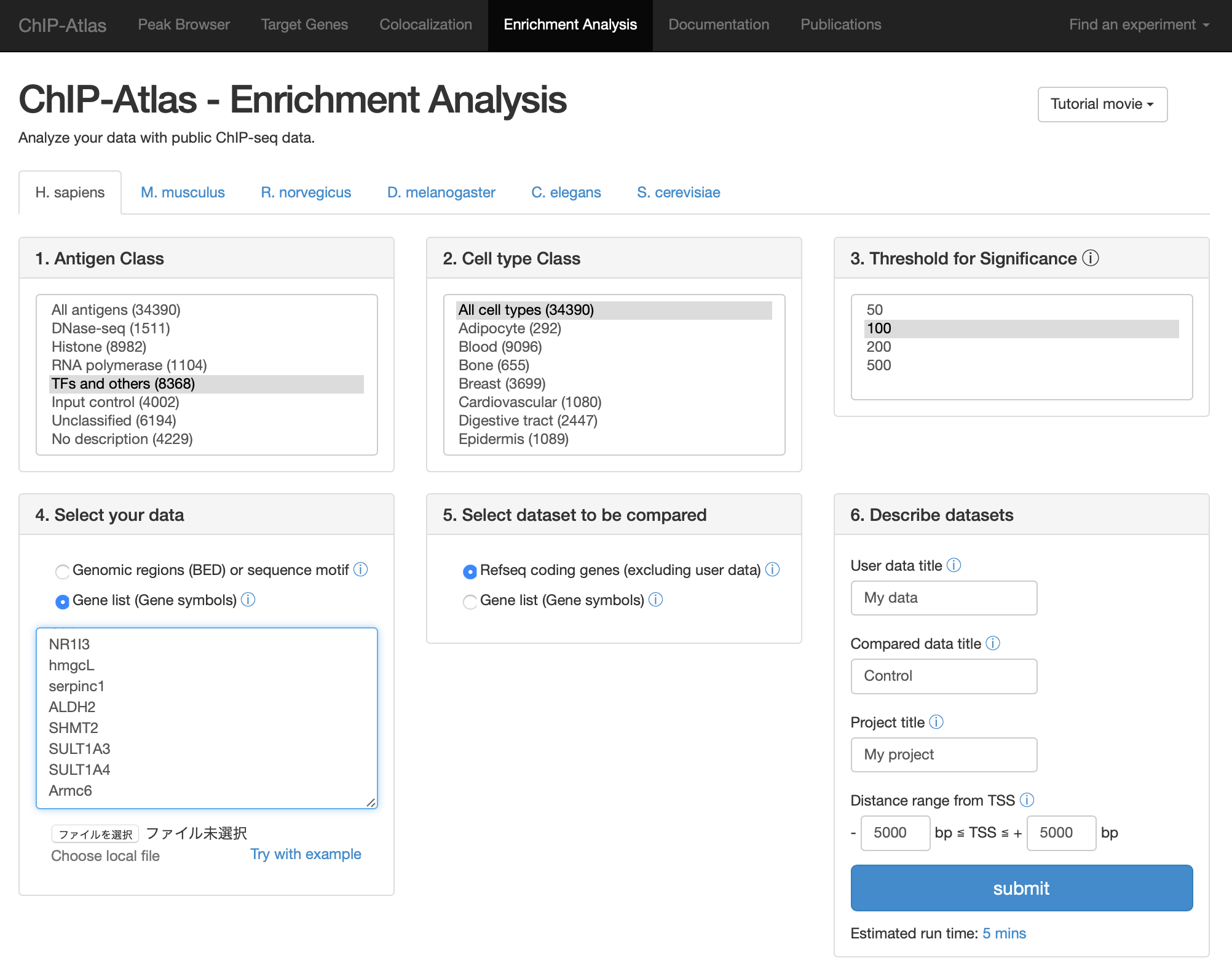Open Peak Browser in the navbar
This screenshot has height=979, width=1232.
coord(184,25)
